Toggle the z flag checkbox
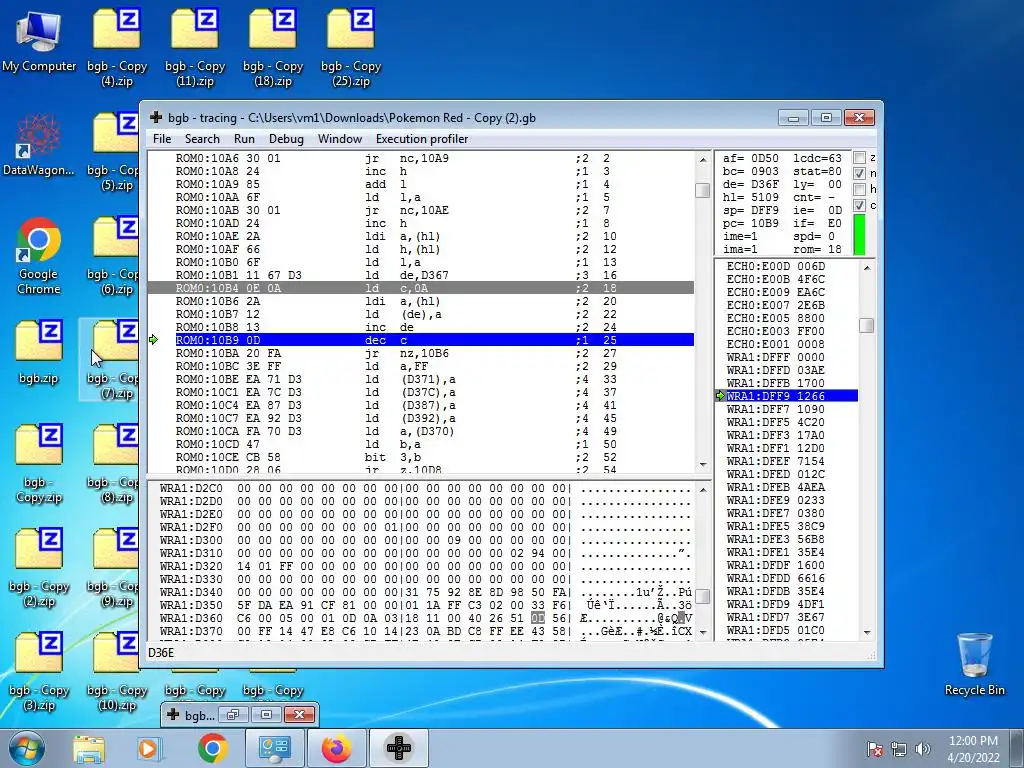Viewport: 1024px width, 768px height. 859,158
